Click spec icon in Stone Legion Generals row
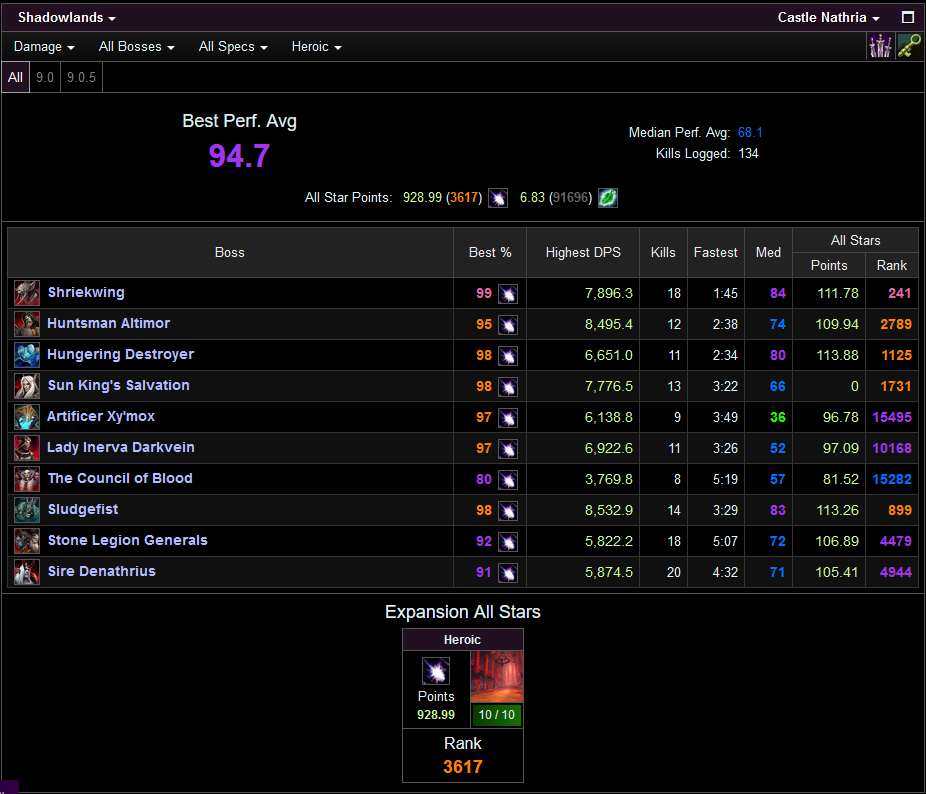926x794 pixels. point(508,542)
